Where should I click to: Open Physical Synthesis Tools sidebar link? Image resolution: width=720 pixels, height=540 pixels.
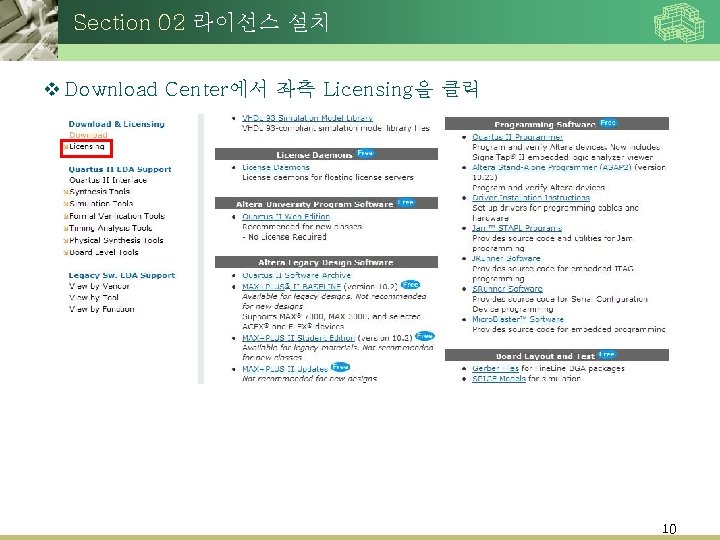tap(116, 240)
